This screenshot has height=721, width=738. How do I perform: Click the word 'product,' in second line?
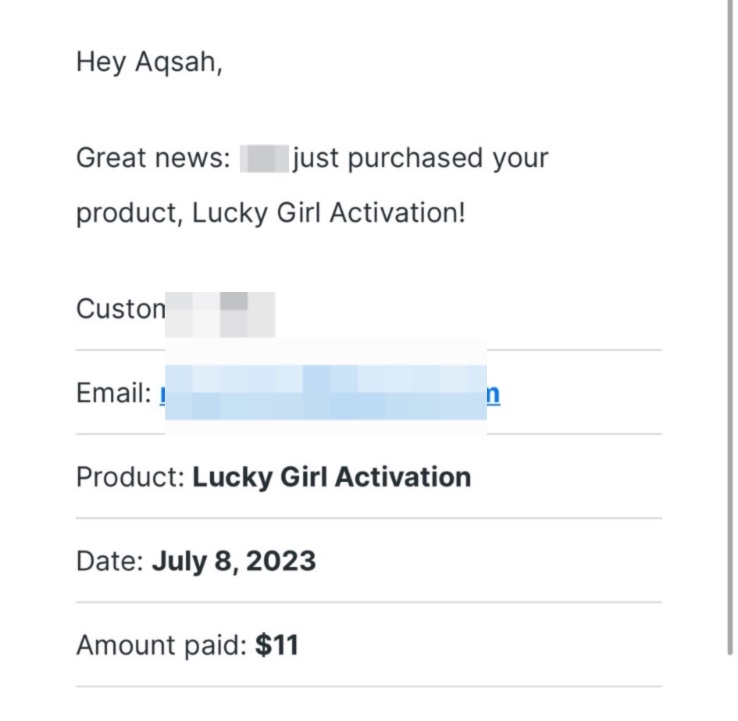(128, 214)
